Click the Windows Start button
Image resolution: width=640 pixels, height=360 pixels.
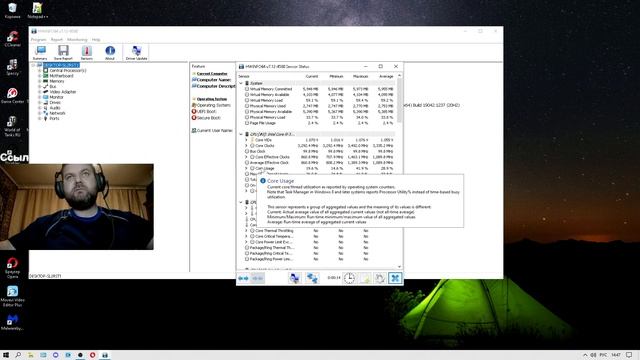point(6,355)
